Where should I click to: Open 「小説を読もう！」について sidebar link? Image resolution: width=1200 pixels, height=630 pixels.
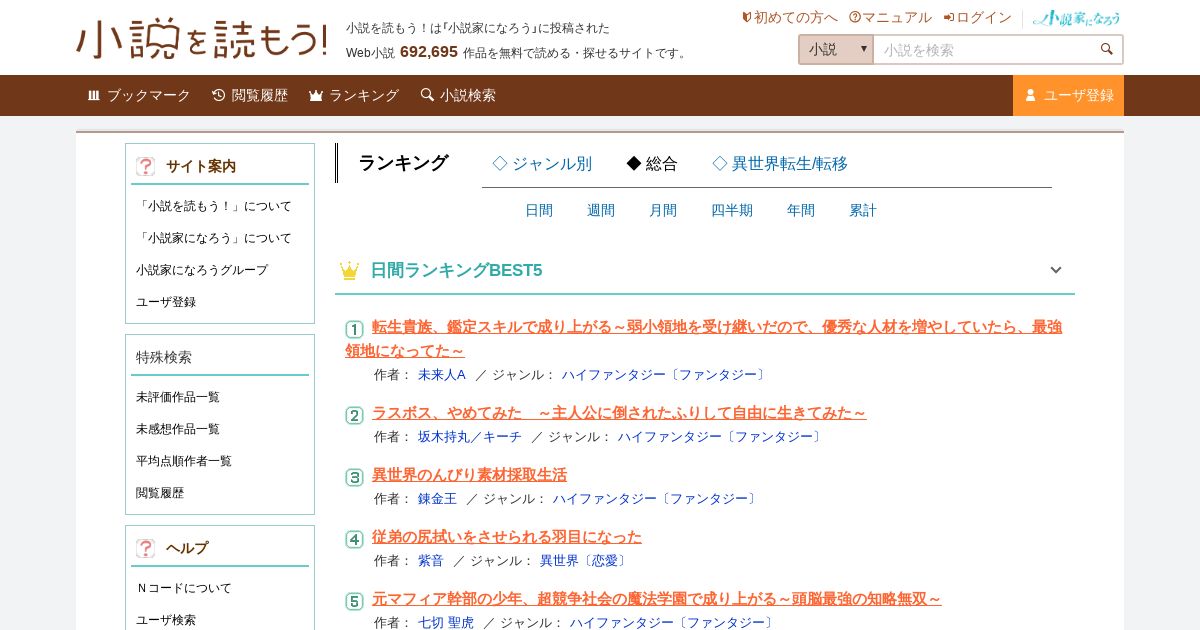click(214, 206)
